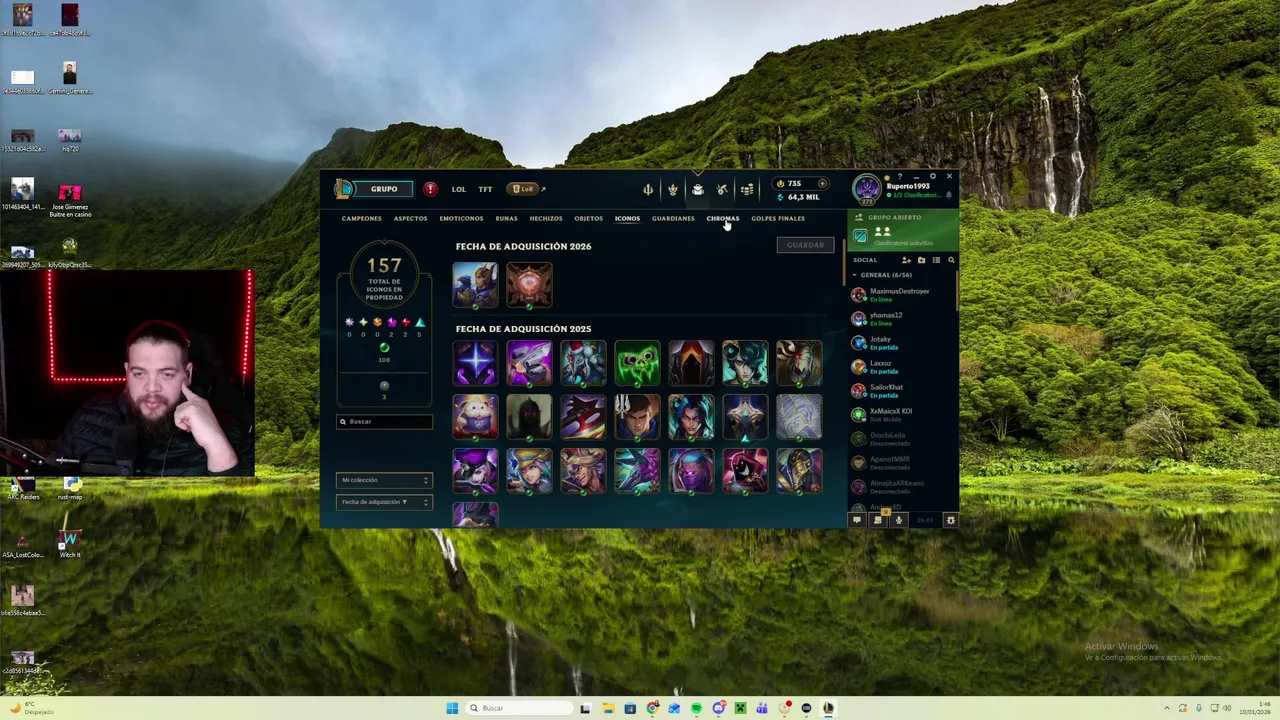Switch to the OBJETOS tab
This screenshot has width=1280, height=720.
(588, 218)
